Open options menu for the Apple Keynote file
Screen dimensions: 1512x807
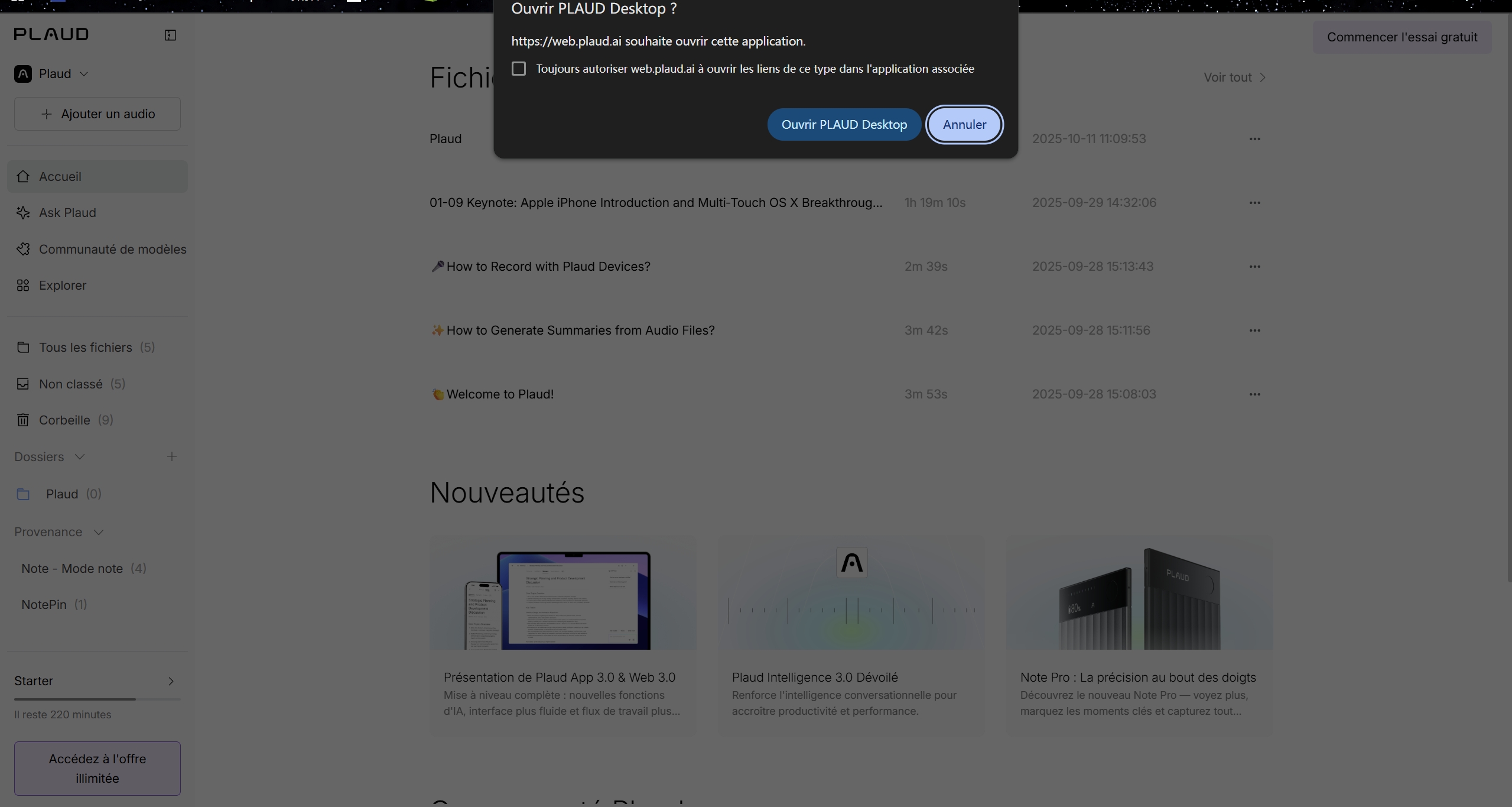coord(1254,203)
